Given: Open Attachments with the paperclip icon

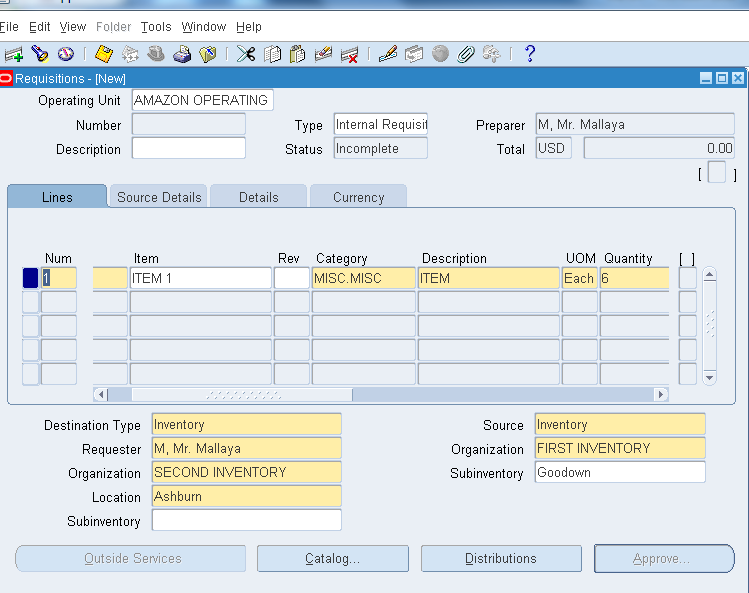Looking at the screenshot, I should click(x=466, y=54).
